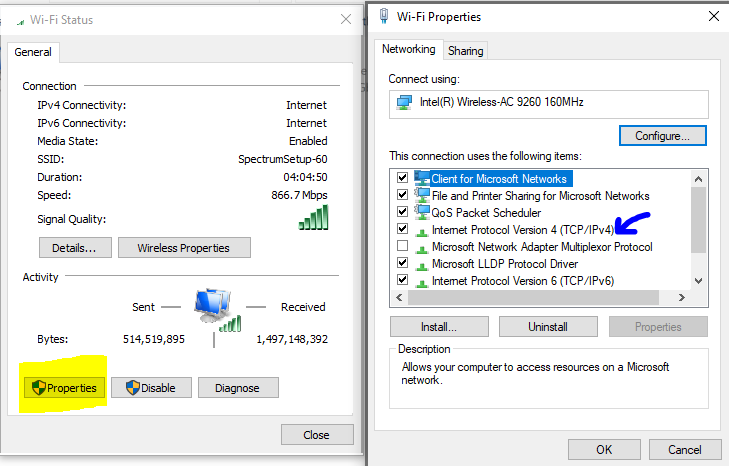729x466 pixels.
Task: Uncheck Client for Microsoft Networks checkbox
Action: click(402, 179)
